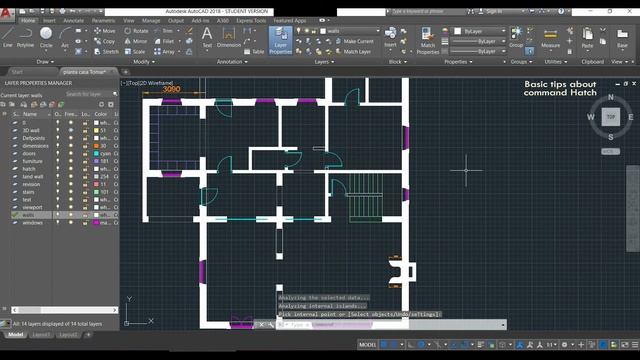Click the Insert block icon
Screen dimensions: 640x360
tap(390, 38)
